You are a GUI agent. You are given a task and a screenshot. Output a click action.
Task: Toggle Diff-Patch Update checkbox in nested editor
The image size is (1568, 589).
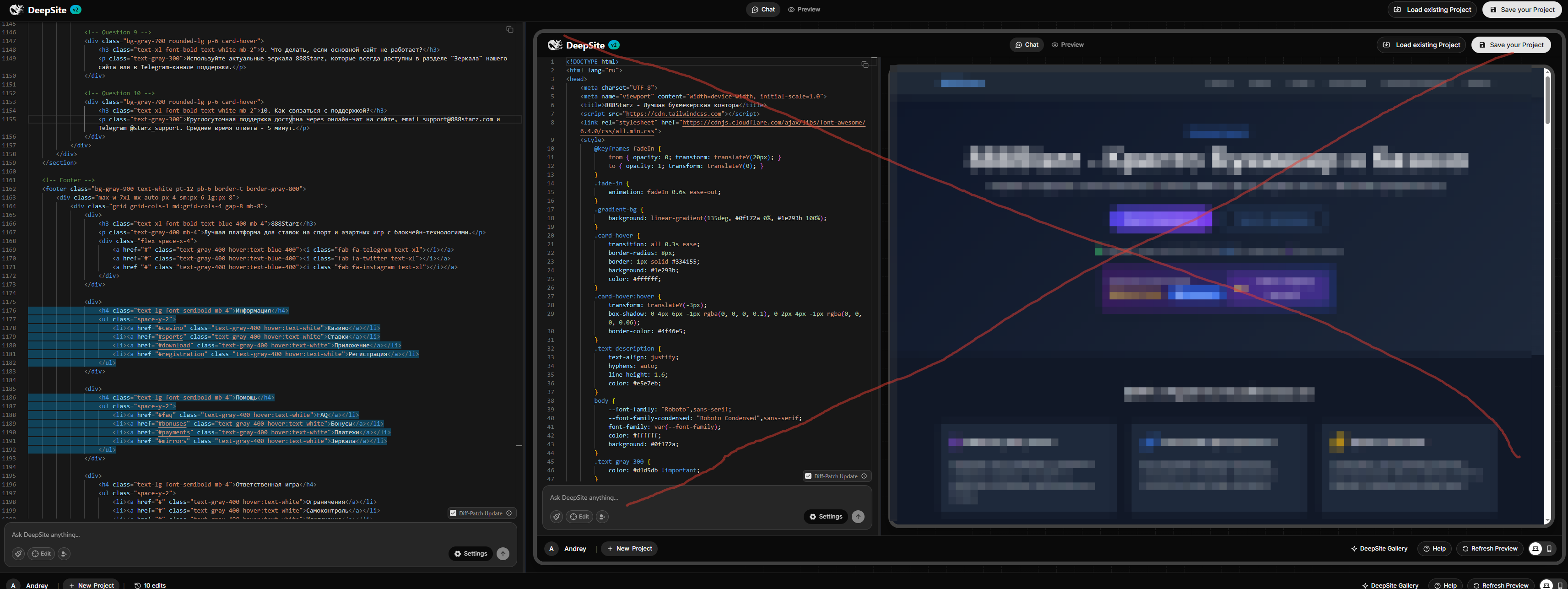pyautogui.click(x=808, y=476)
